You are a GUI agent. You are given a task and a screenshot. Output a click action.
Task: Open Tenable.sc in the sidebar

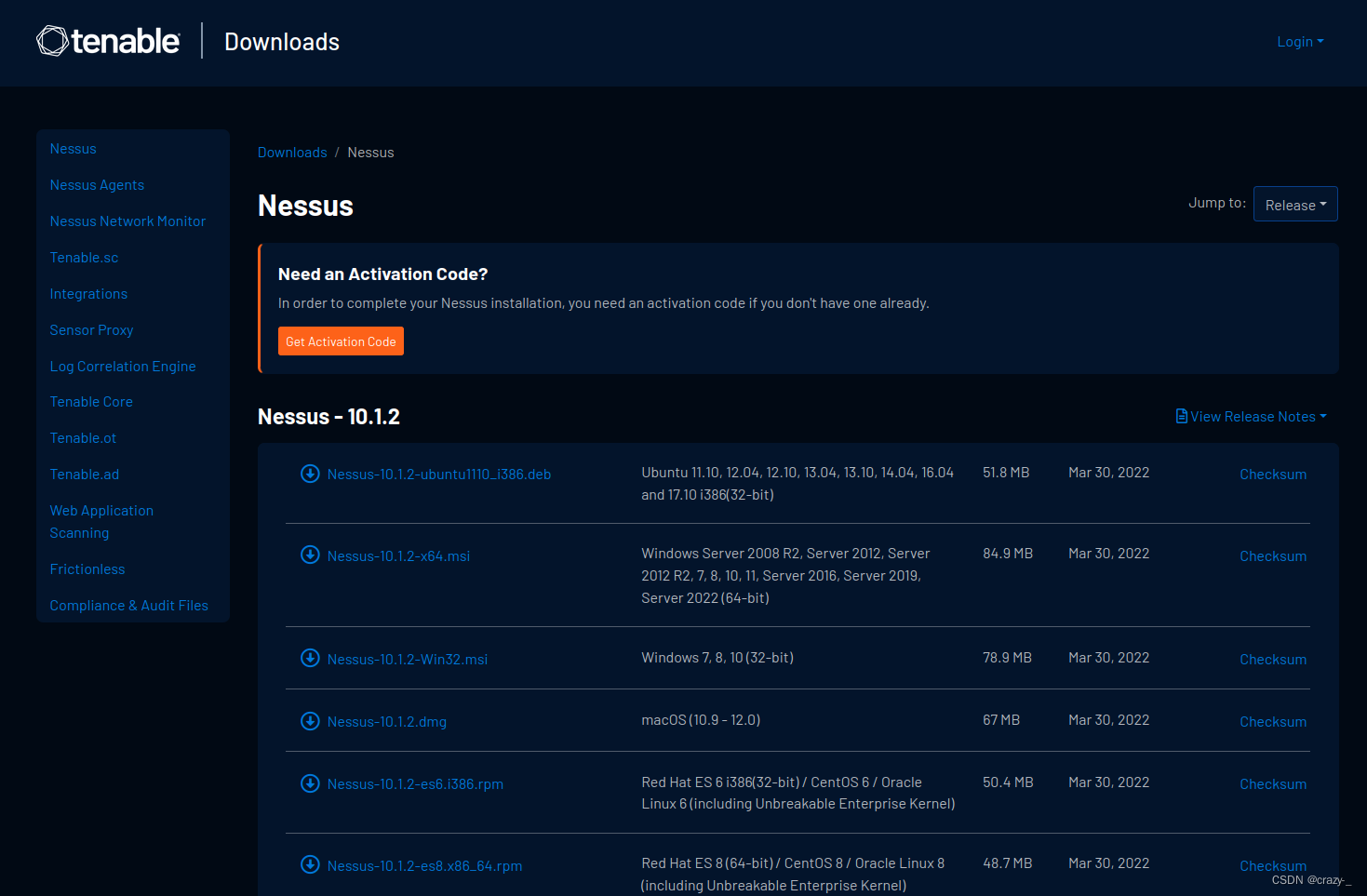[84, 258]
